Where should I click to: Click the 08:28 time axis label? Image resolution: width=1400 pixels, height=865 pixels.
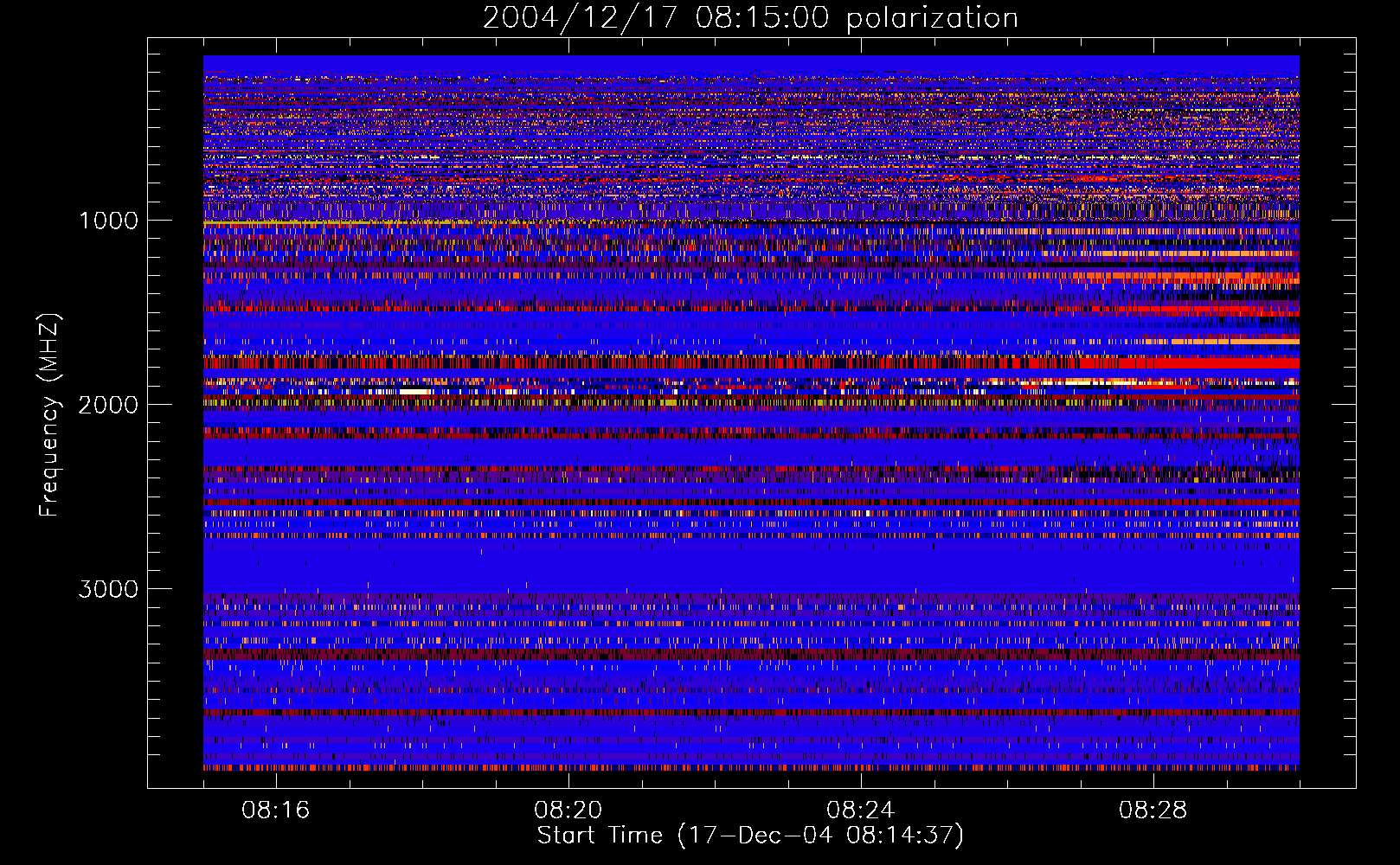pos(1153,810)
